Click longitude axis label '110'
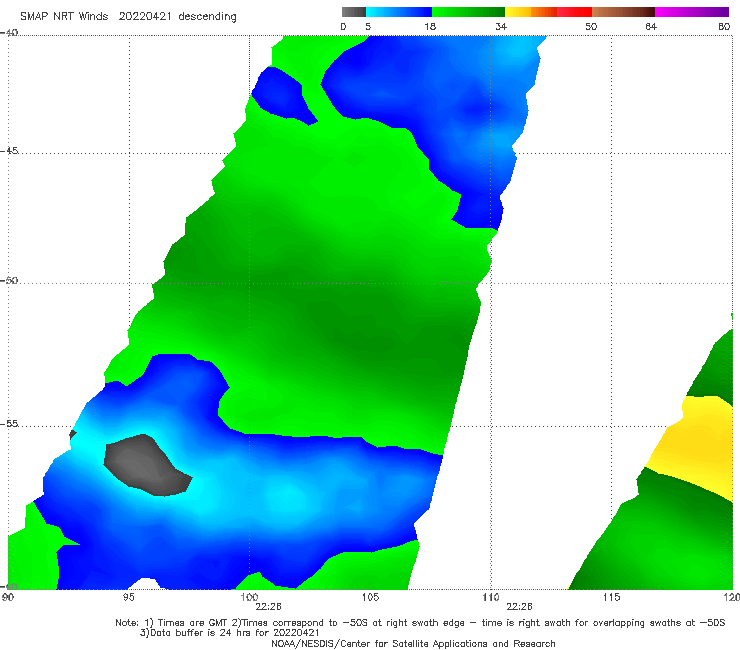Viewport: 740px width, 650px height. (491, 598)
